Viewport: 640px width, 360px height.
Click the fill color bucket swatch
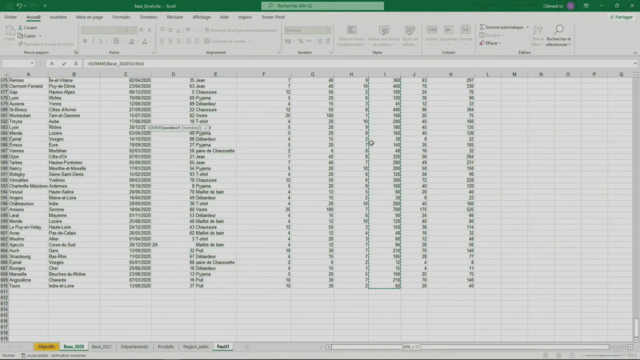click(131, 41)
